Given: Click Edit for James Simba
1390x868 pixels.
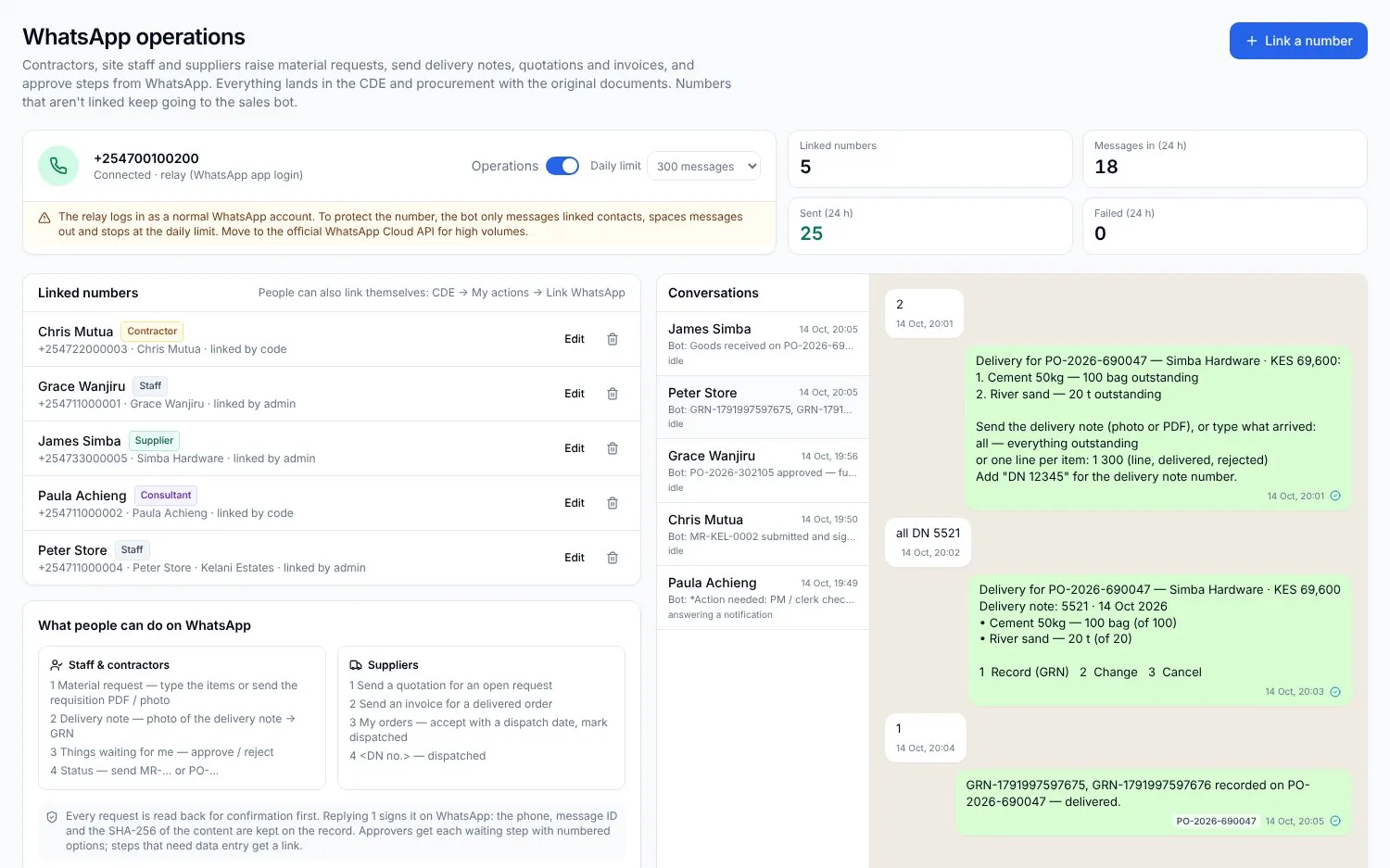Looking at the screenshot, I should [575, 448].
